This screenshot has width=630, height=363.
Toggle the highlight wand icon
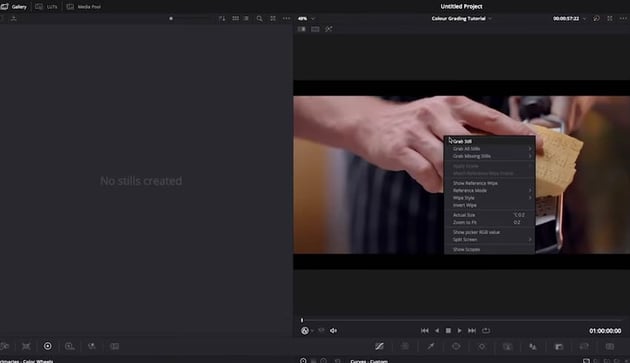329,29
